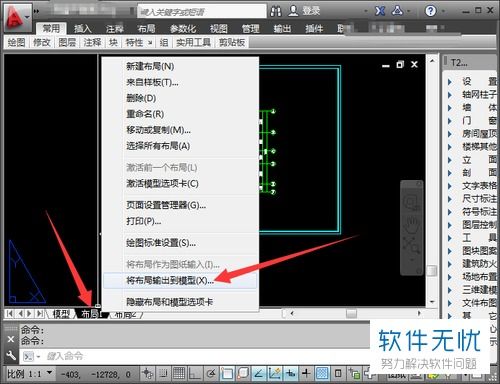Screen dimensions: 500x384
Task: Open the 输出 ribbon tab
Action: [282, 29]
